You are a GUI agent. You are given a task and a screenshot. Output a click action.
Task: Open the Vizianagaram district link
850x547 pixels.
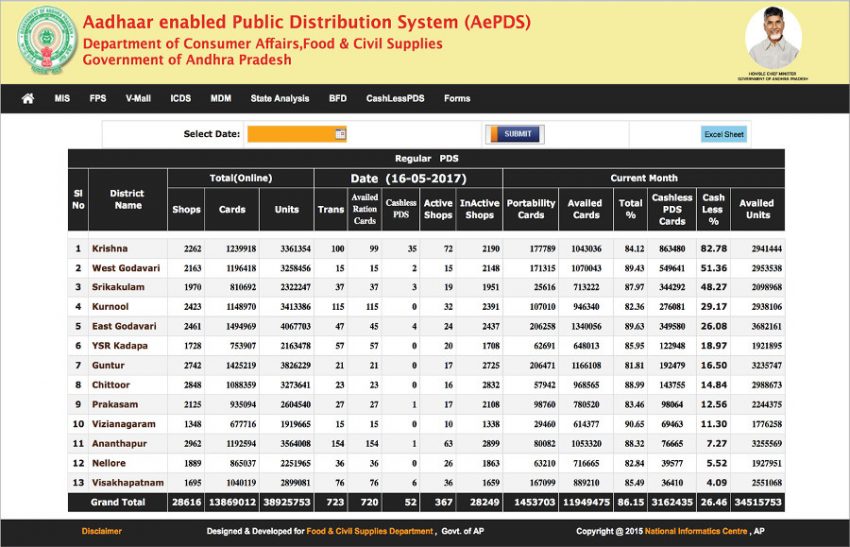coord(124,423)
